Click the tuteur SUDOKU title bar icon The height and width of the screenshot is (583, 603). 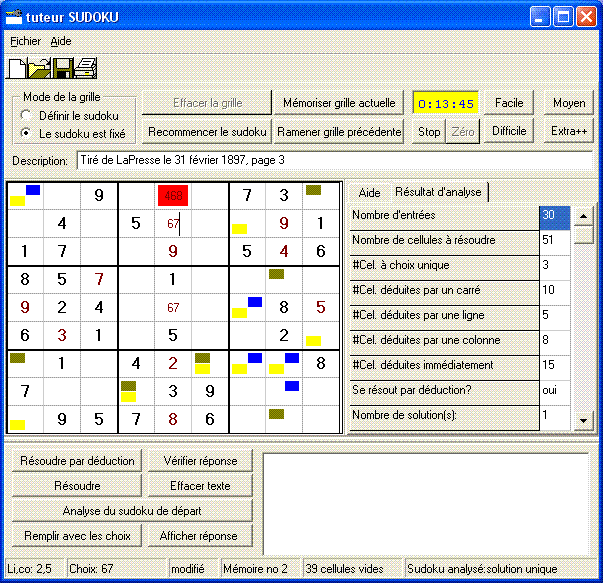pos(14,17)
